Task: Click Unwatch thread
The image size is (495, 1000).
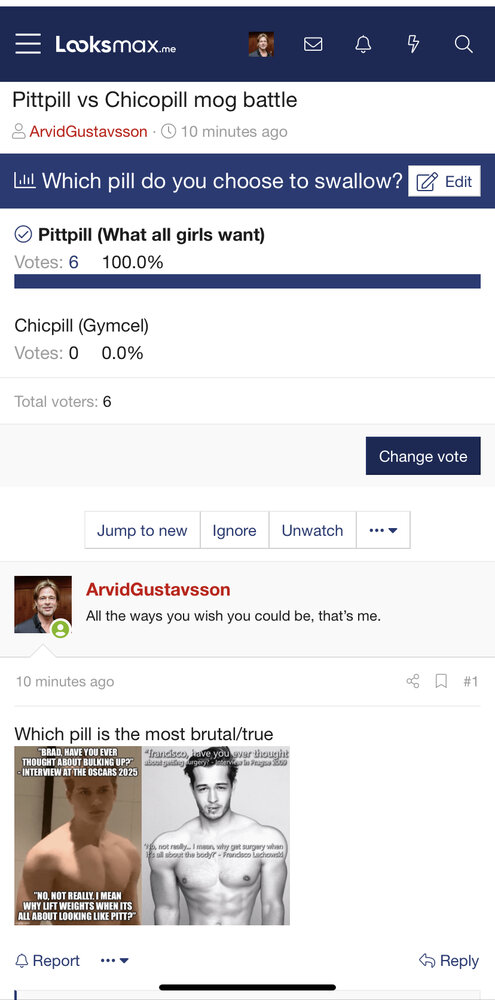Action: click(312, 530)
